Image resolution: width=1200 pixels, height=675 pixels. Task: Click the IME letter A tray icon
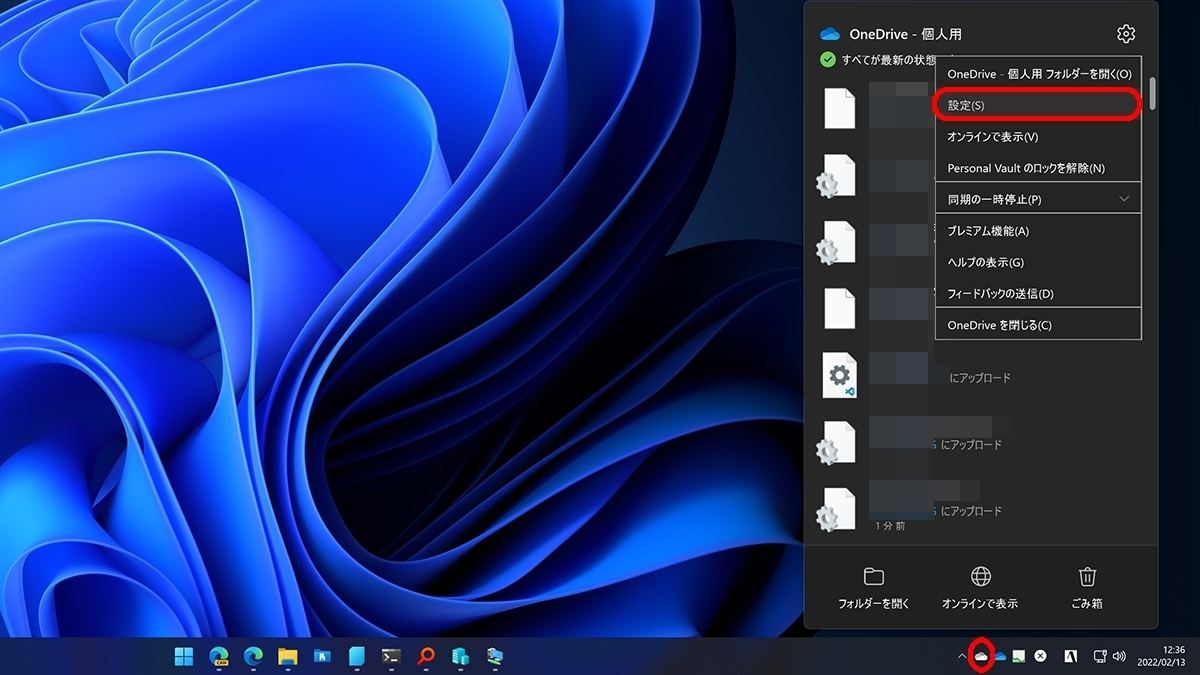pyautogui.click(x=1070, y=656)
